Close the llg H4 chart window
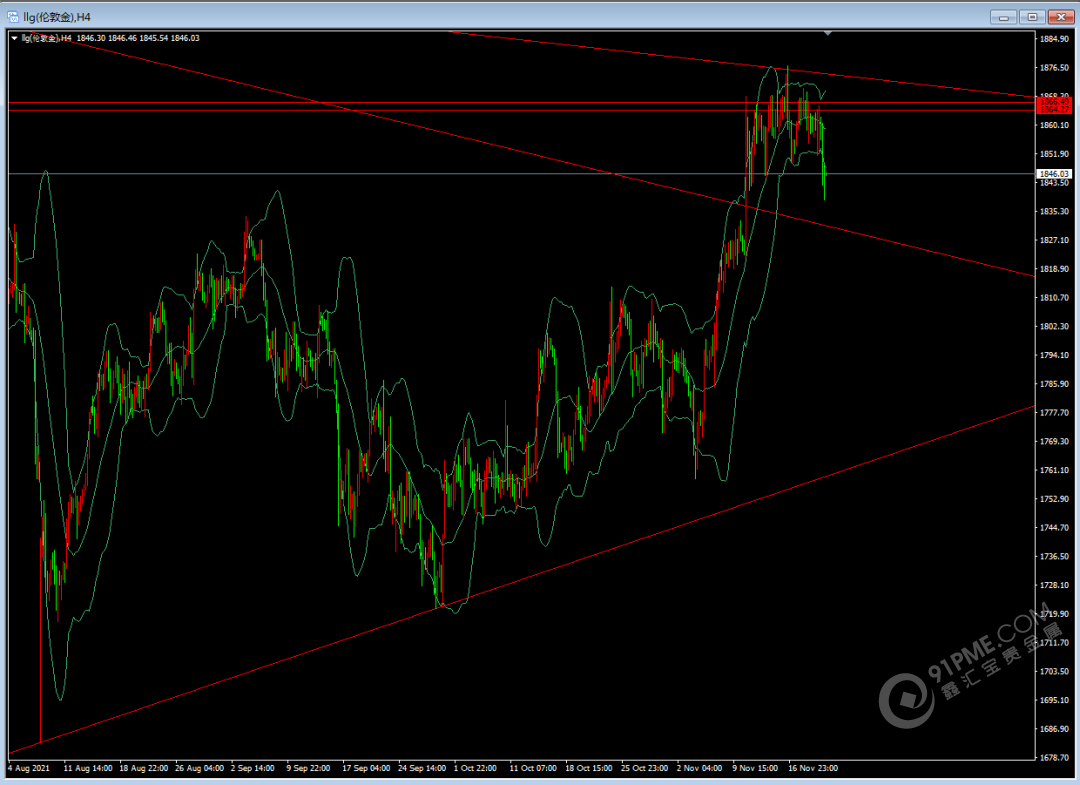 click(1059, 16)
